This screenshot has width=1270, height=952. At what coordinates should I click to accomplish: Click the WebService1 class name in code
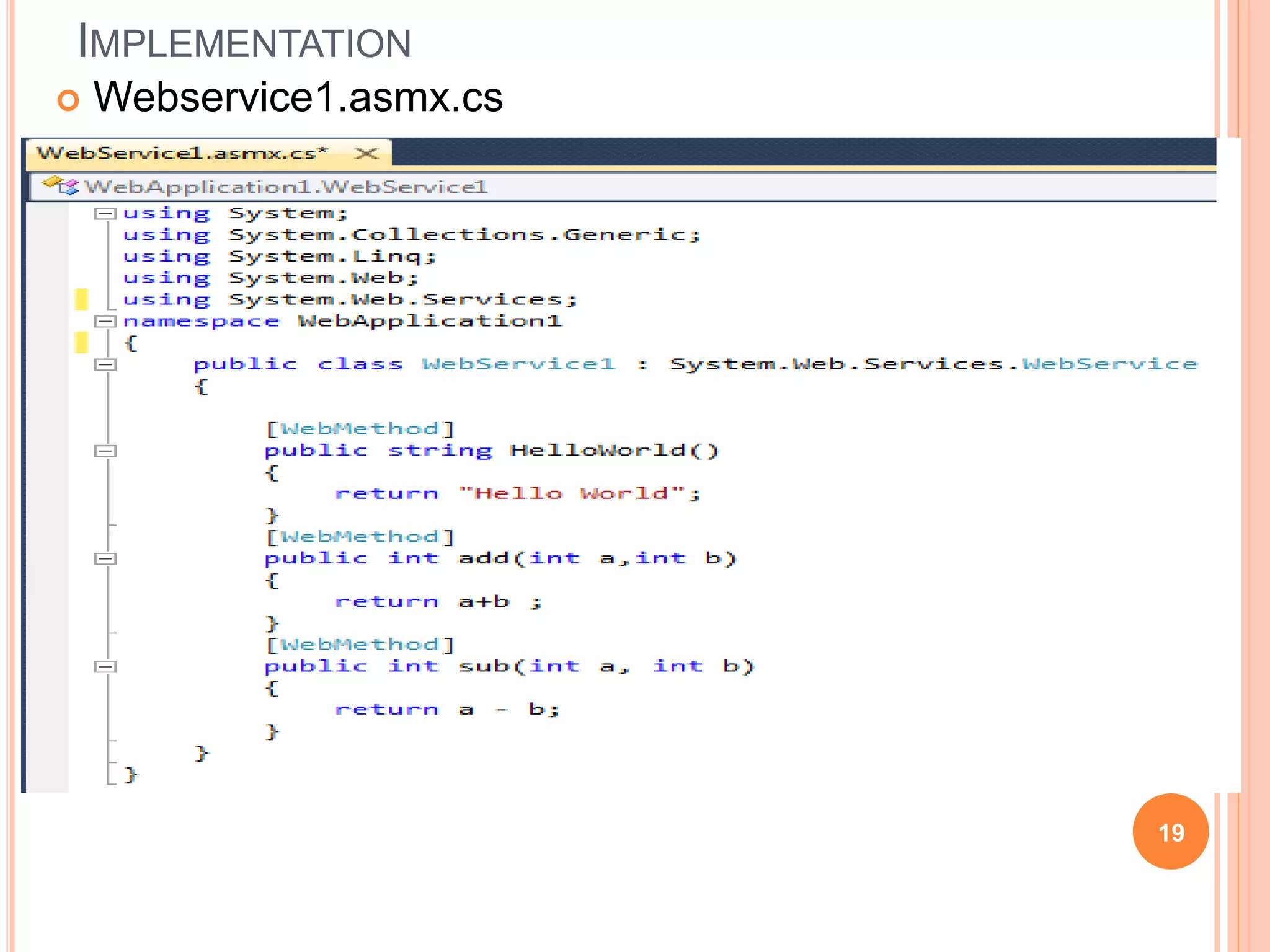pyautogui.click(x=518, y=364)
